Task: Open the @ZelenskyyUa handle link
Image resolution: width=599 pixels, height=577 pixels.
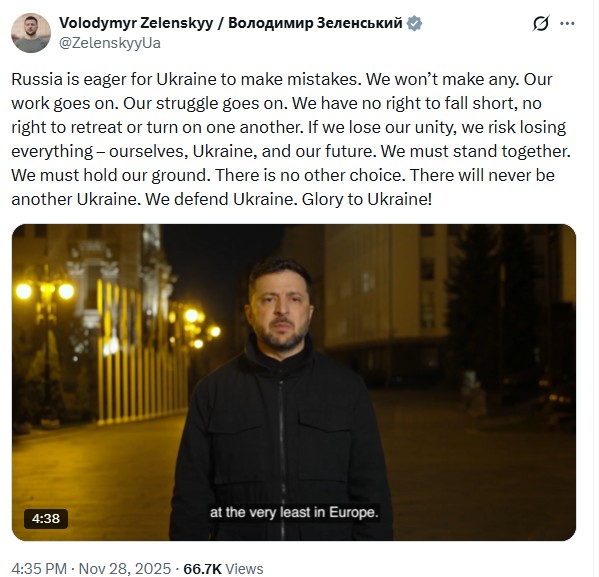Action: [110, 43]
